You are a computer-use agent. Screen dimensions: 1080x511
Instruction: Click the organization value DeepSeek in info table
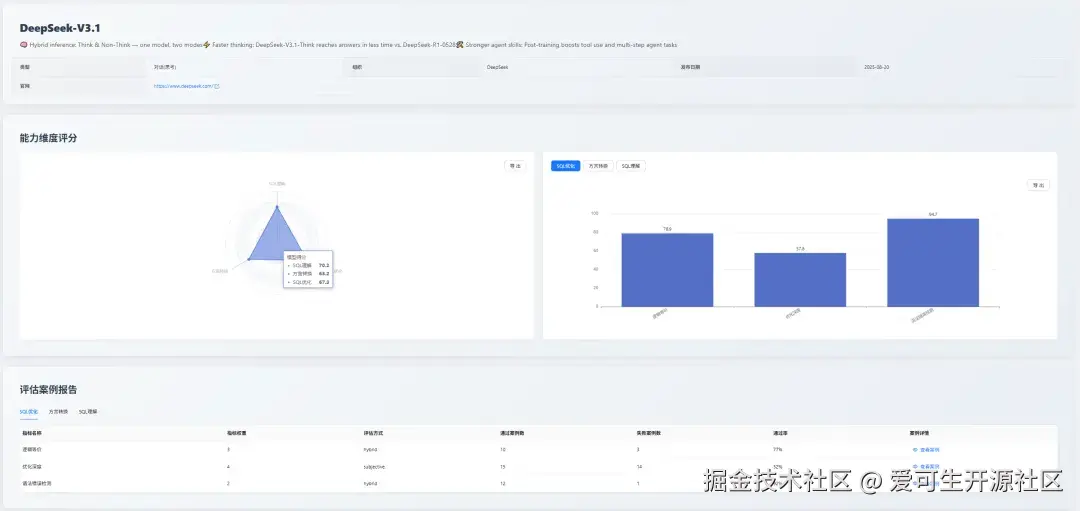click(x=497, y=67)
